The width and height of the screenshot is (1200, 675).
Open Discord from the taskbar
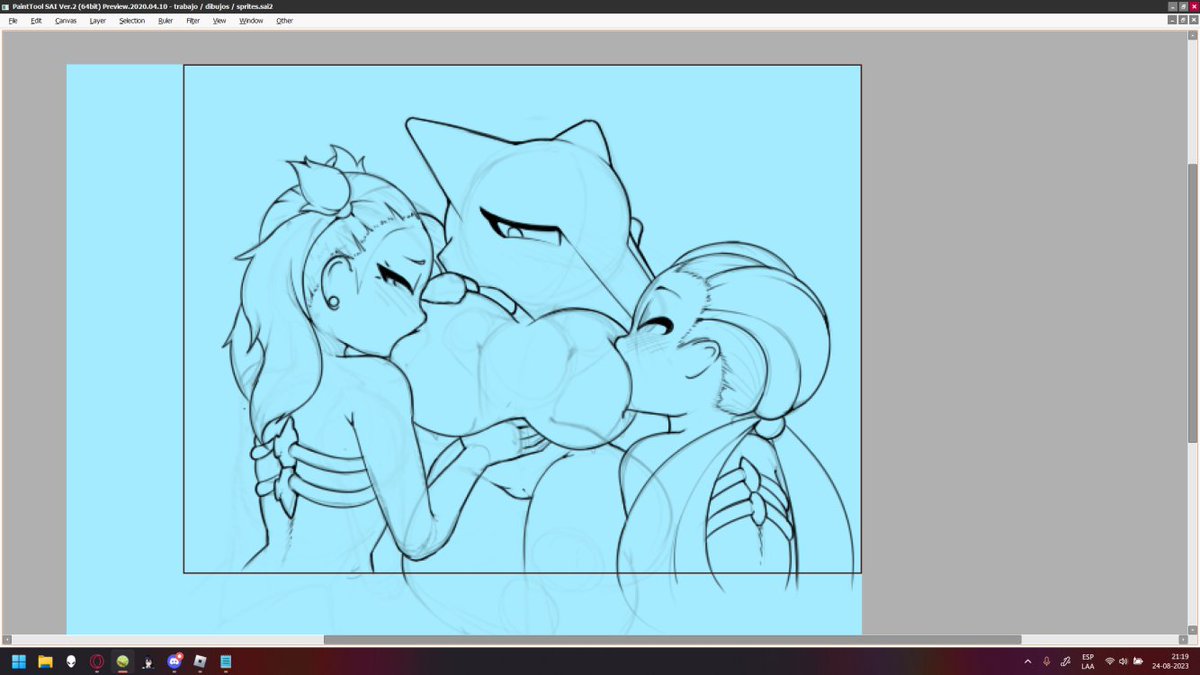click(175, 661)
